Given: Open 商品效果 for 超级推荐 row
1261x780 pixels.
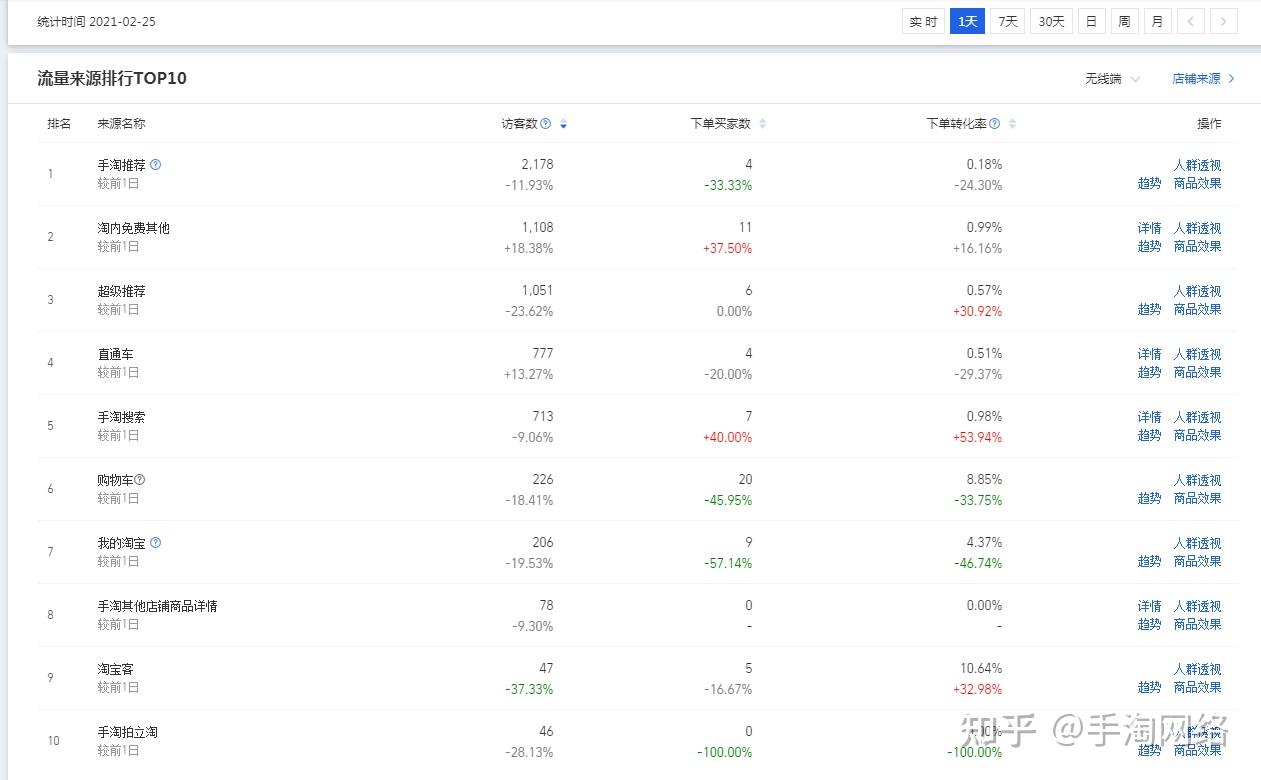Looking at the screenshot, I should point(1197,310).
